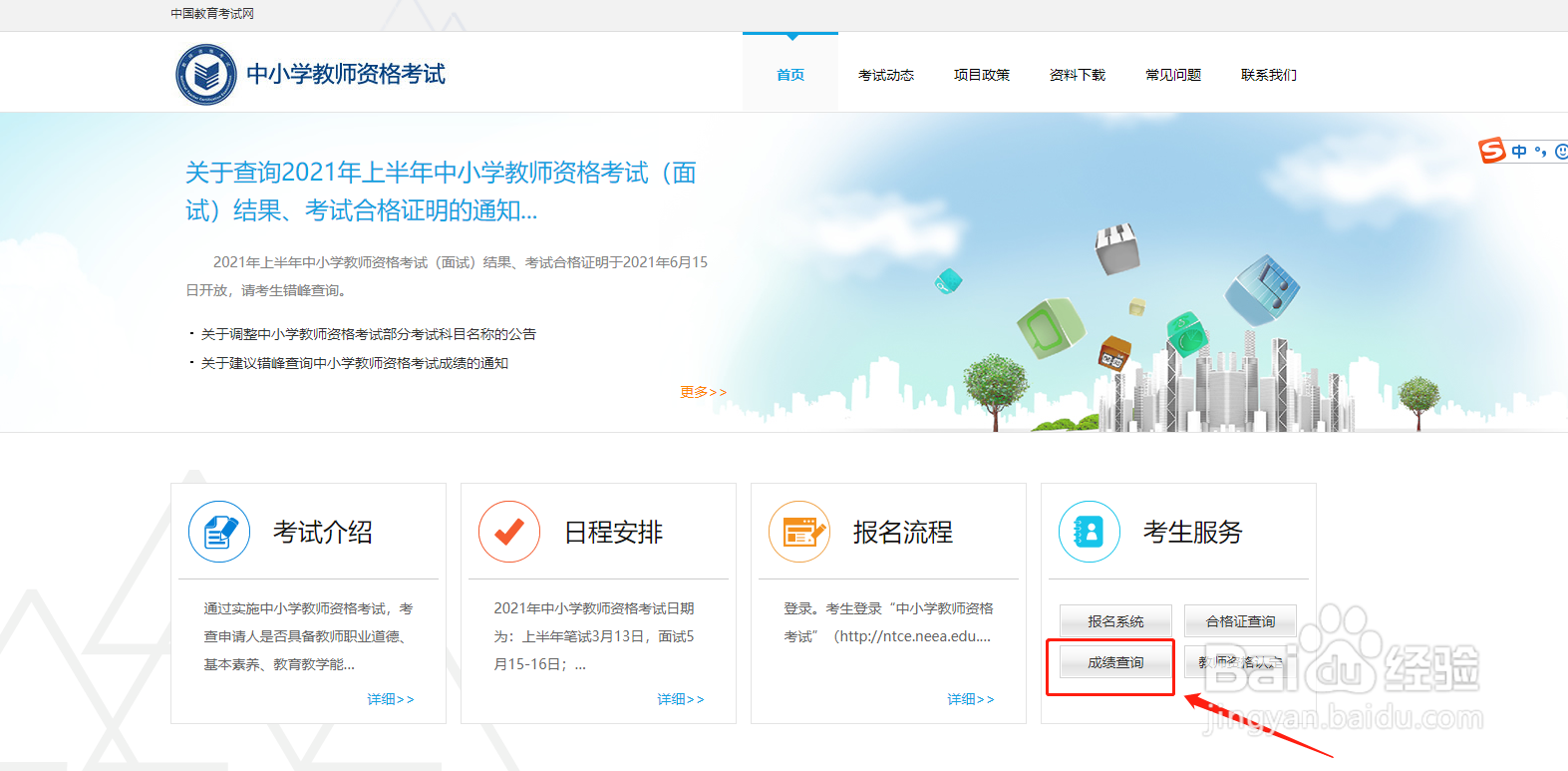Open notice about staggered score queries
Screen dimensions: 1568x771
(355, 363)
